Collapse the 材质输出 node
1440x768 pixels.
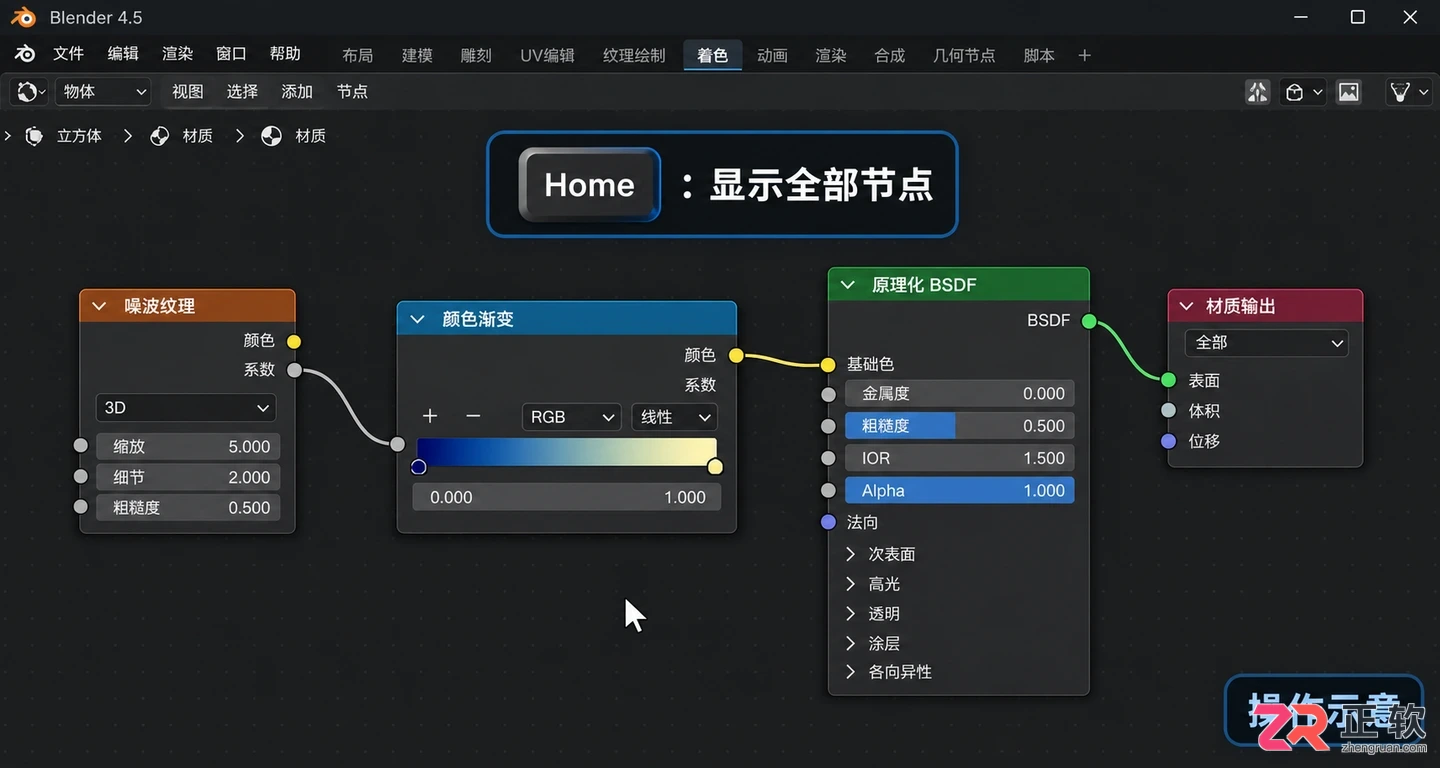(1187, 306)
